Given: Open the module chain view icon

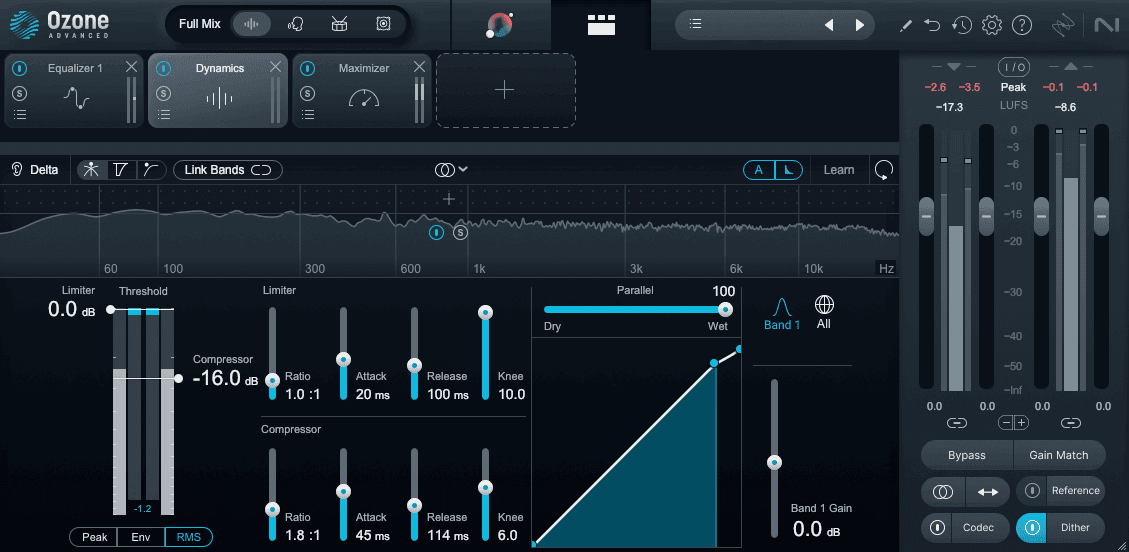Looking at the screenshot, I should (x=601, y=24).
